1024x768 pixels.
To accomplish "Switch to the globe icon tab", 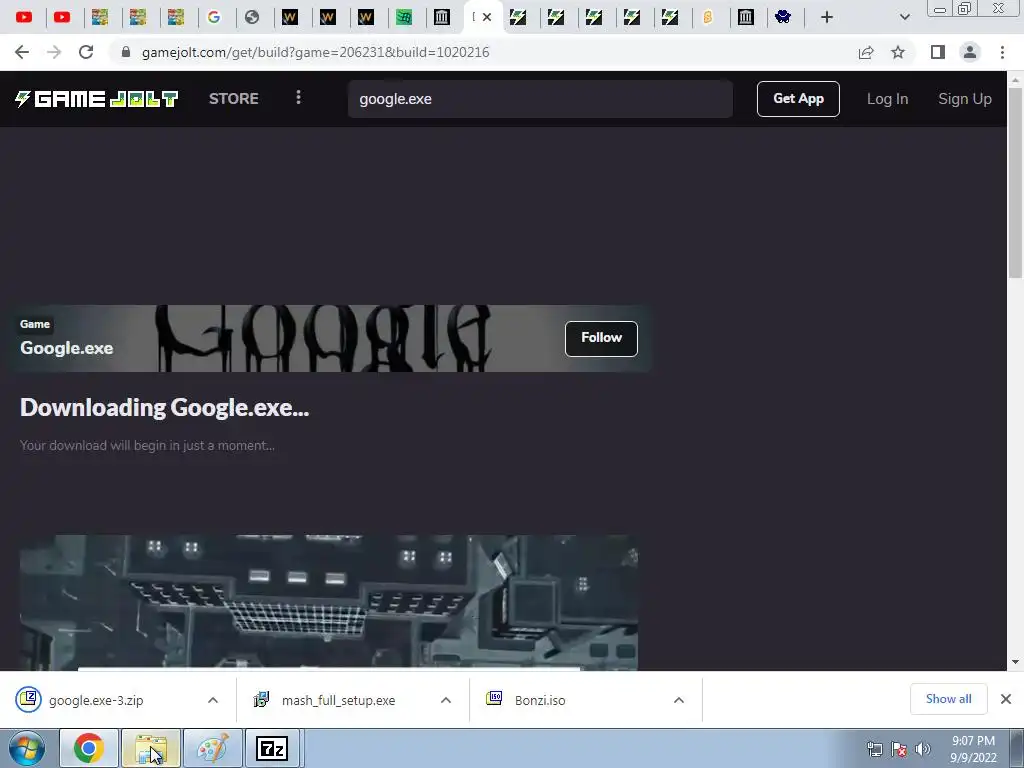I will click(x=252, y=18).
